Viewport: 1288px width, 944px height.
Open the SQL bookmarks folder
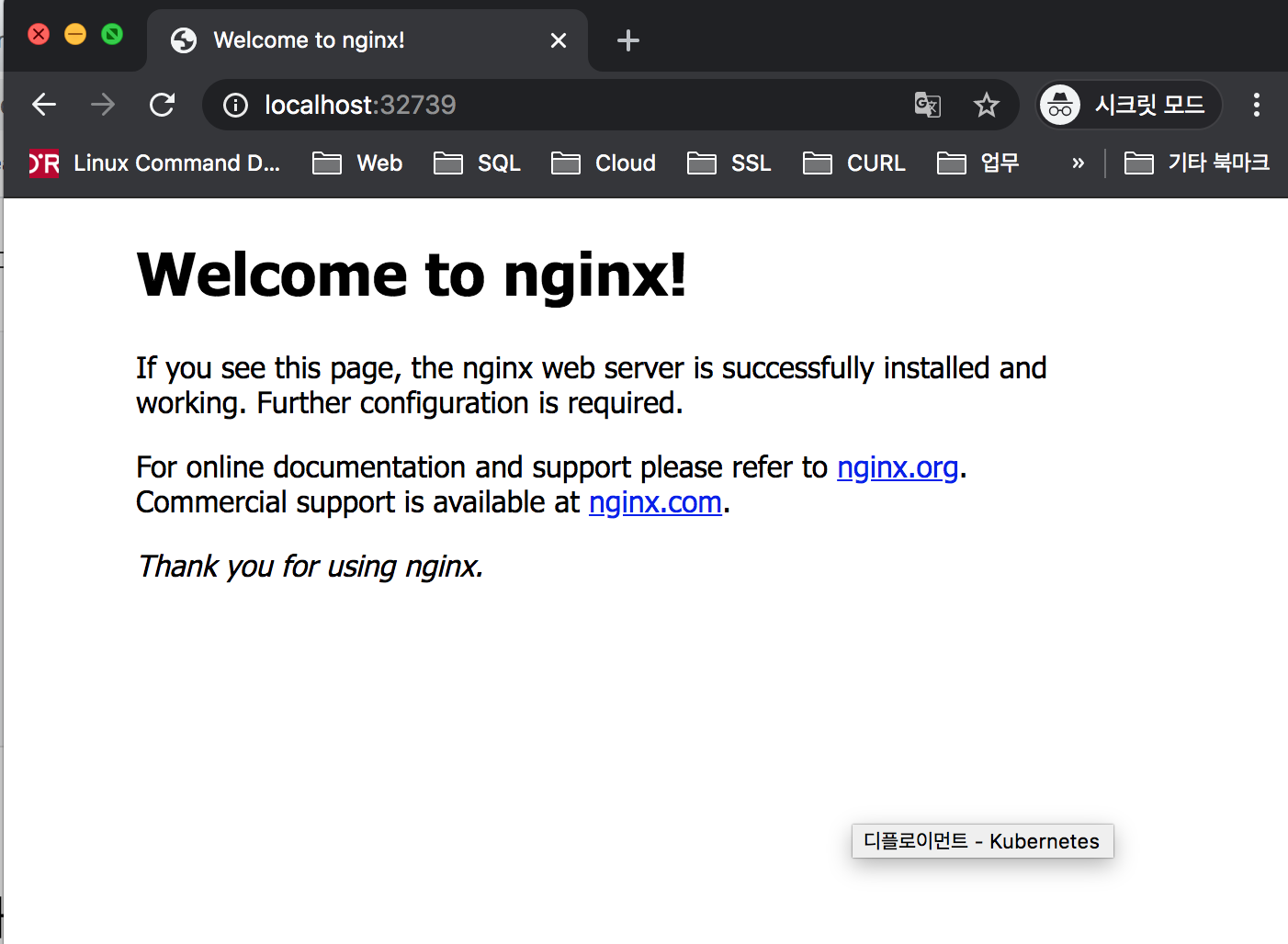(477, 163)
